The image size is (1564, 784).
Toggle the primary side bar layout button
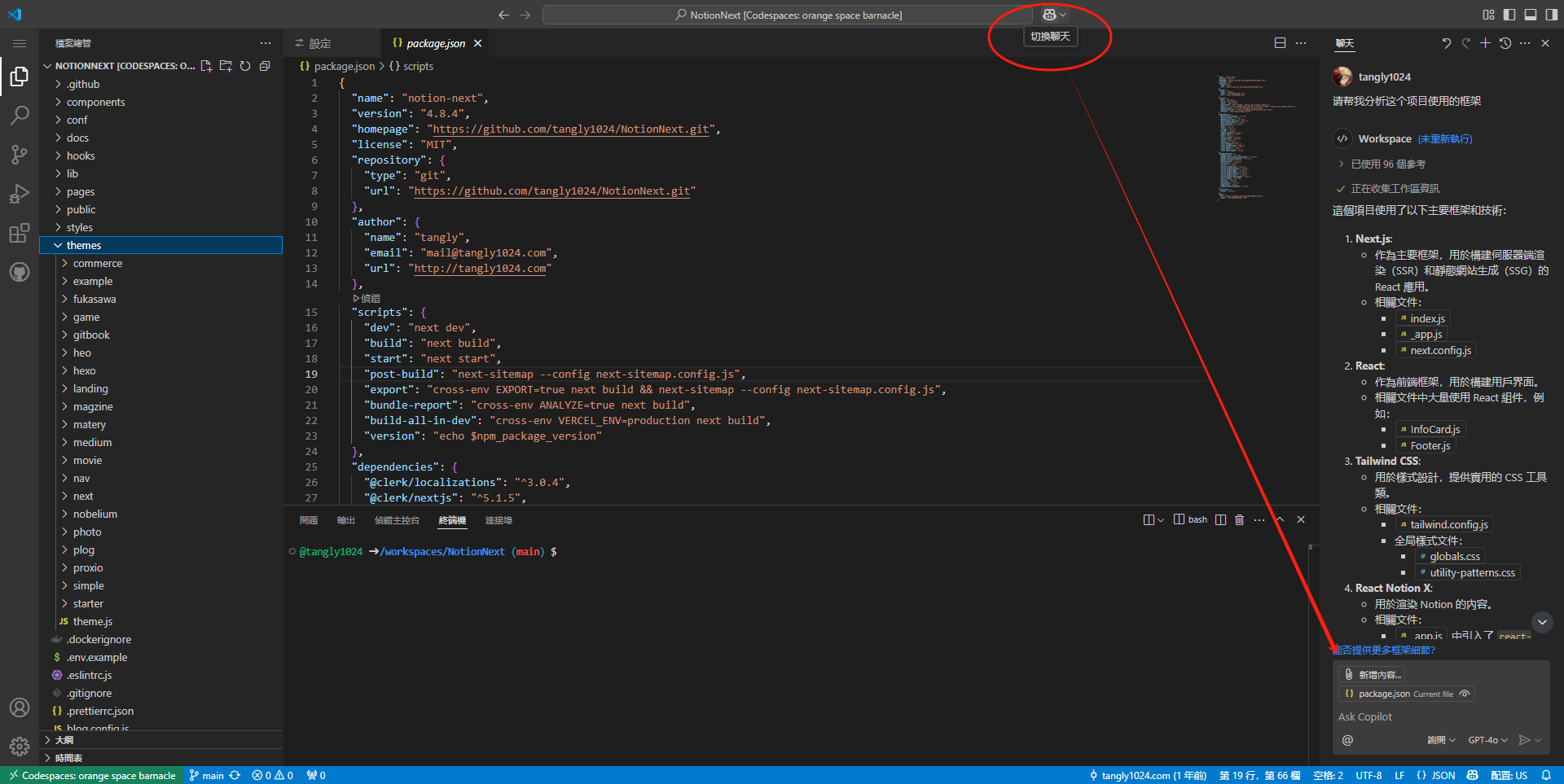click(x=1509, y=15)
